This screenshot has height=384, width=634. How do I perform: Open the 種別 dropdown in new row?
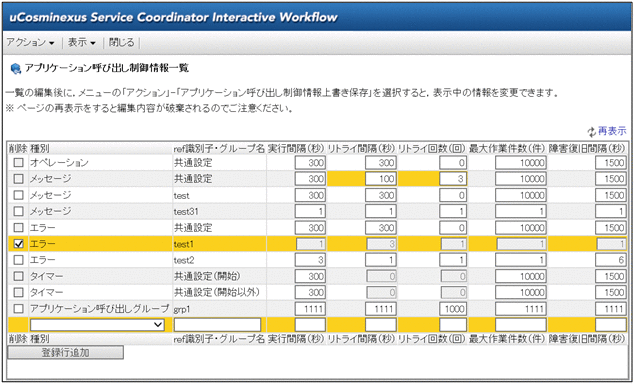coord(97,325)
